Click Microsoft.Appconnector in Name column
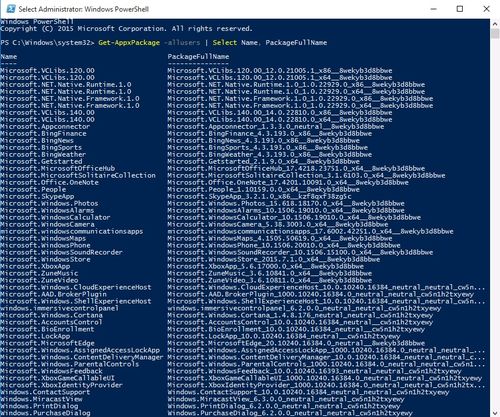Screen dimensions: 500x417 click(x=45, y=127)
